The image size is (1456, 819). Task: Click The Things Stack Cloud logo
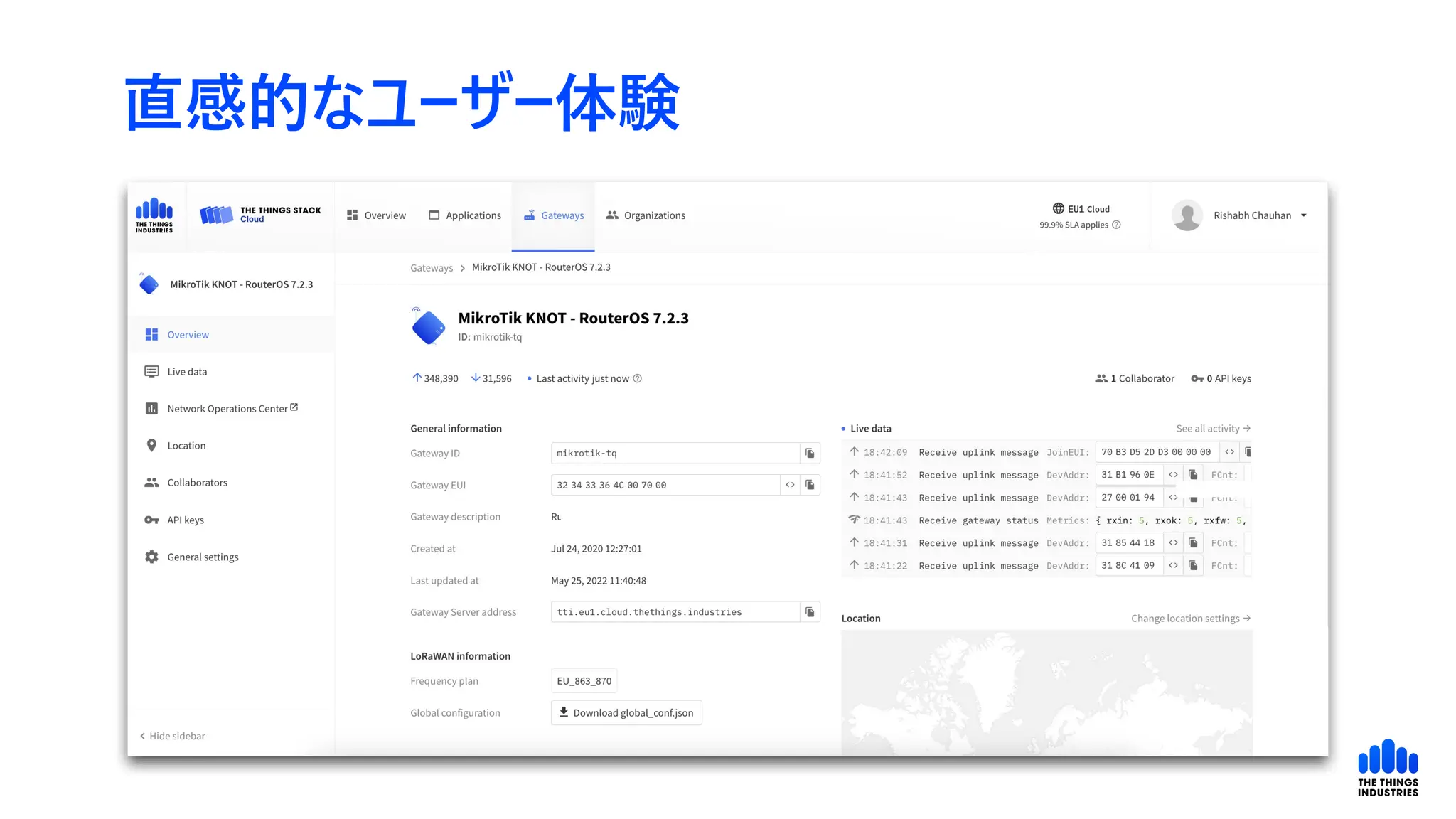point(260,215)
